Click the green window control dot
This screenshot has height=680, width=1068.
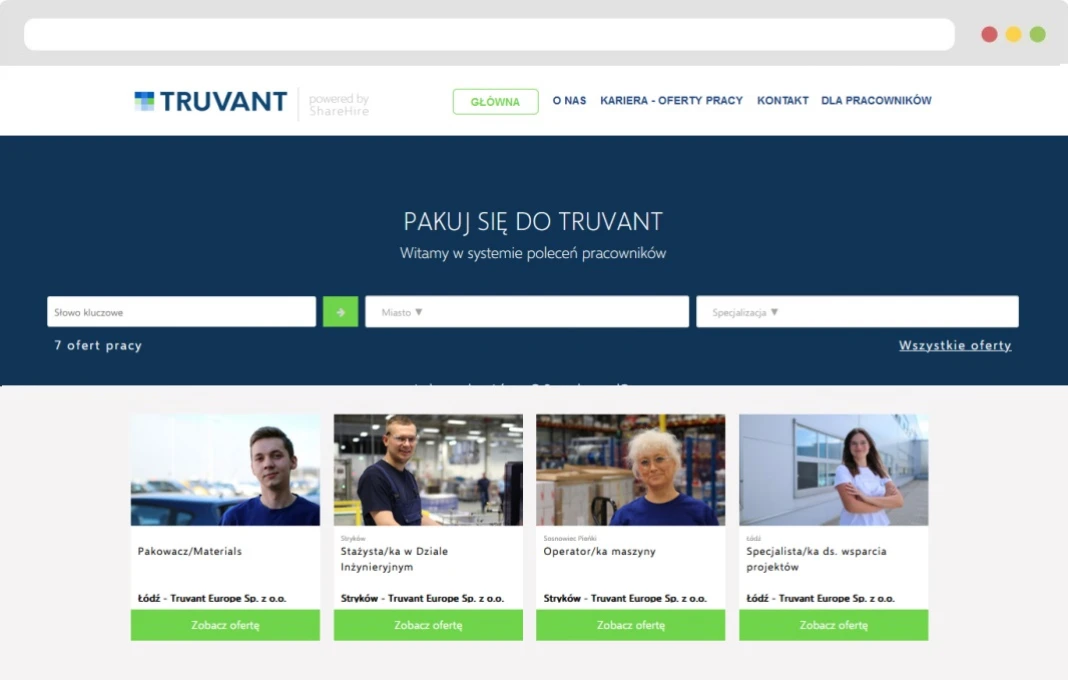click(x=1037, y=34)
